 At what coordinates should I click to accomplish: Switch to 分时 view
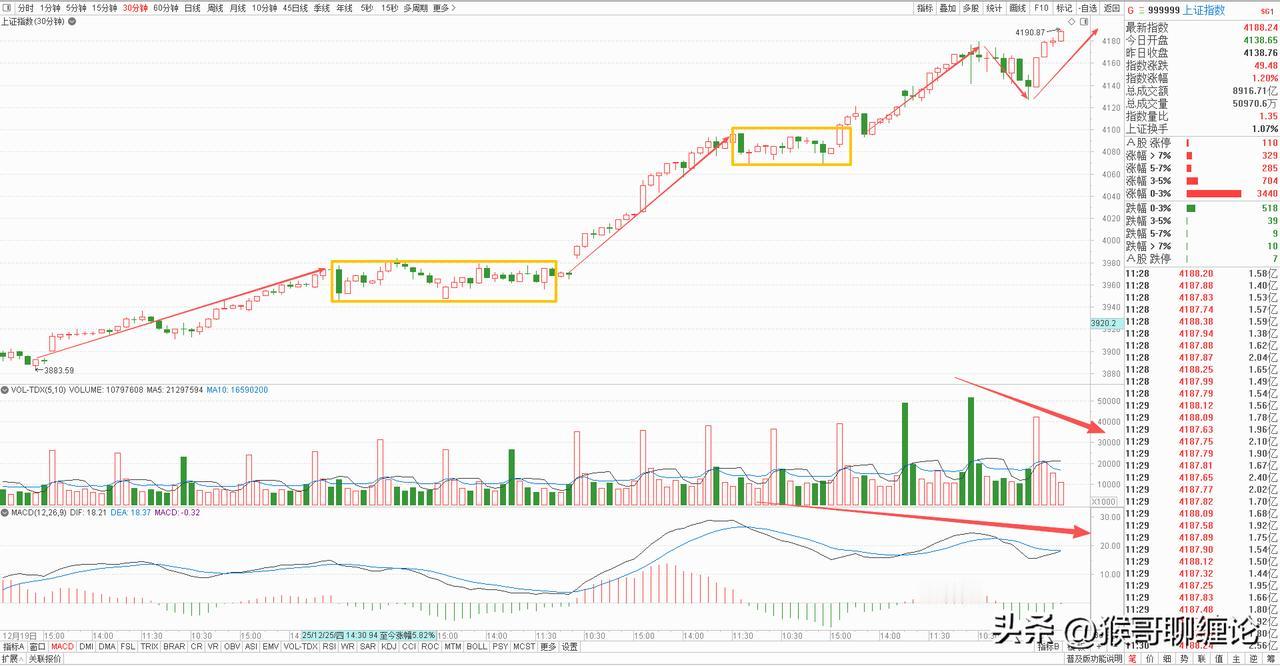[x=26, y=7]
